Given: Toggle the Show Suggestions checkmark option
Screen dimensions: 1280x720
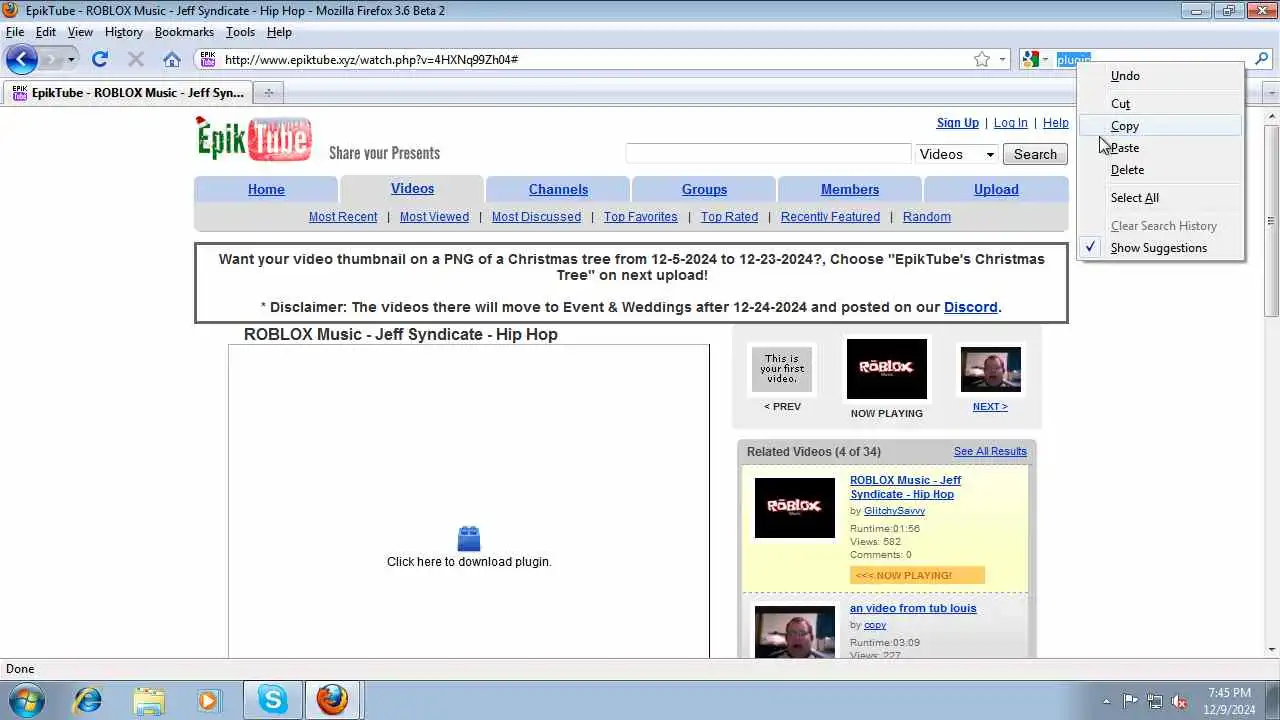Looking at the screenshot, I should coord(1160,248).
